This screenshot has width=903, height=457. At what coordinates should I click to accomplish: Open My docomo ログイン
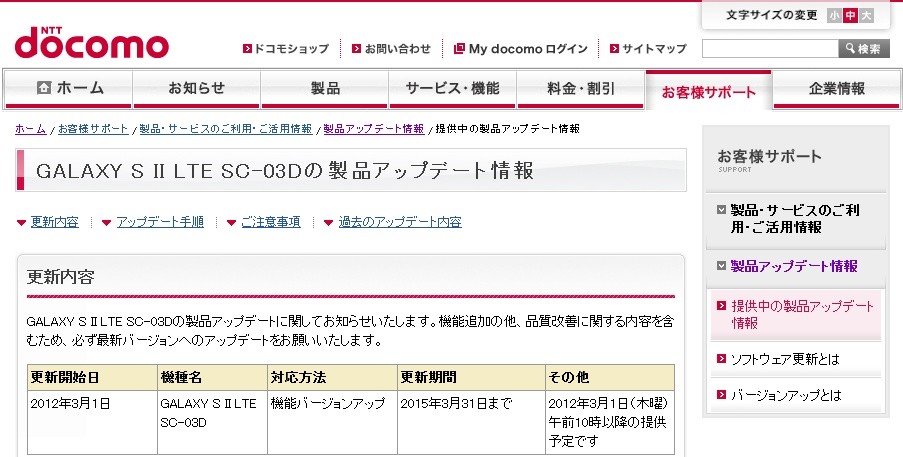528,49
